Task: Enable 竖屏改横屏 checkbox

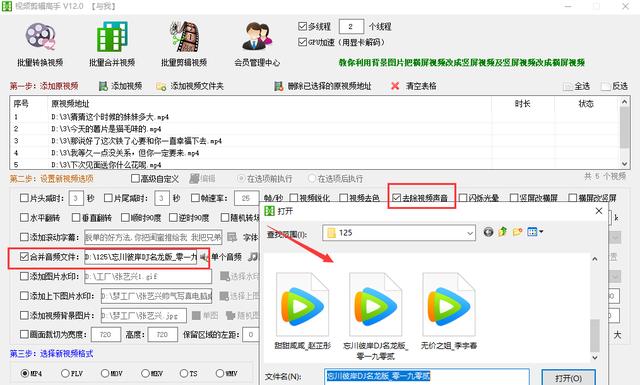Action: (x=514, y=198)
